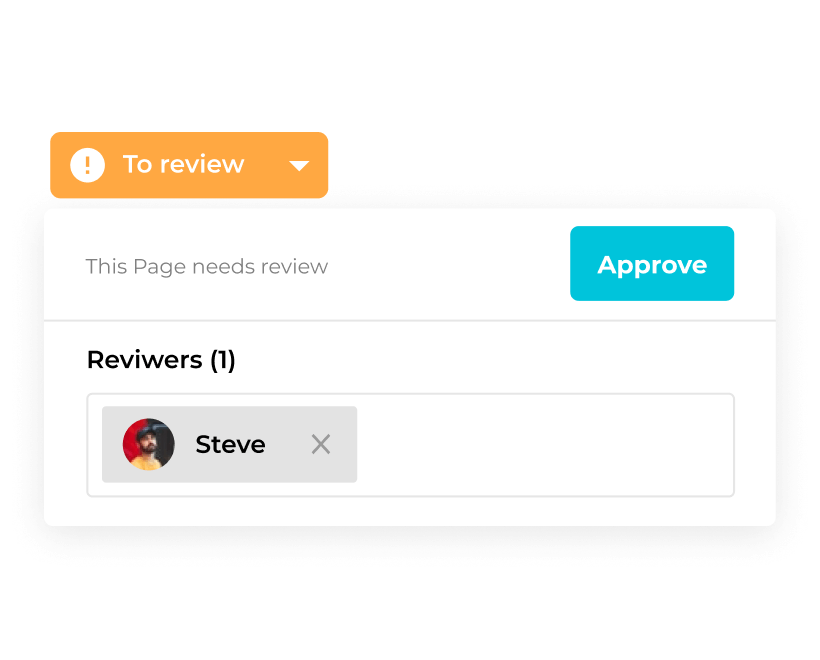
Task: Open the bearded man's photo thumbnail
Action: (149, 444)
